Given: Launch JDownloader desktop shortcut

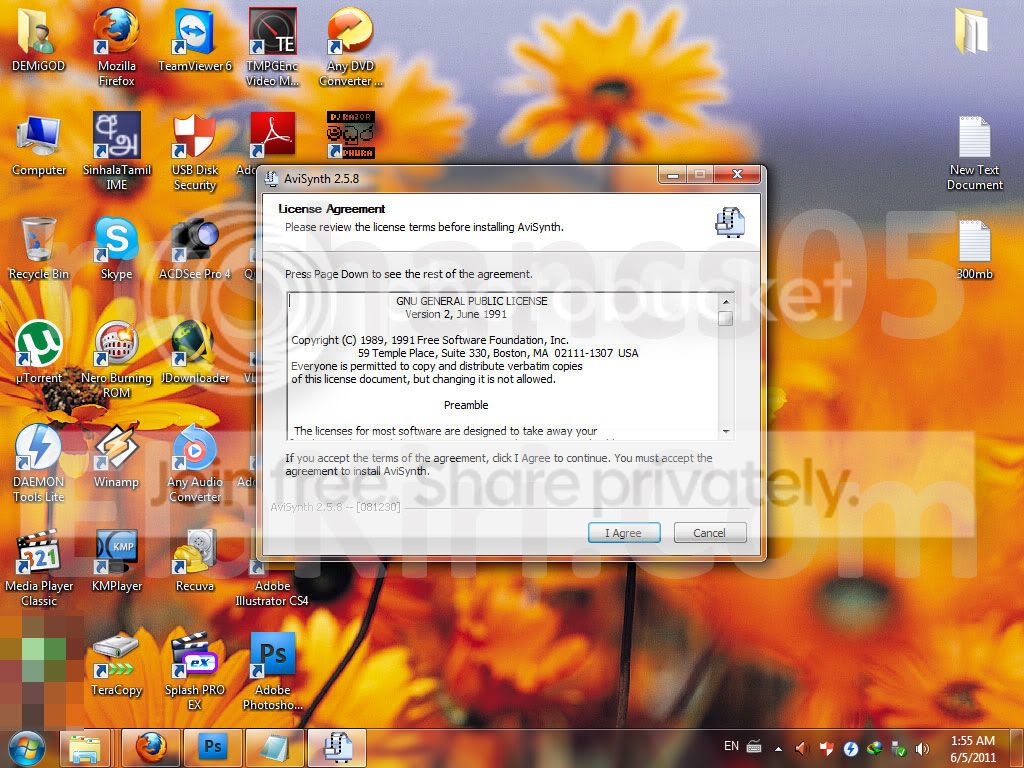Looking at the screenshot, I should (x=195, y=351).
